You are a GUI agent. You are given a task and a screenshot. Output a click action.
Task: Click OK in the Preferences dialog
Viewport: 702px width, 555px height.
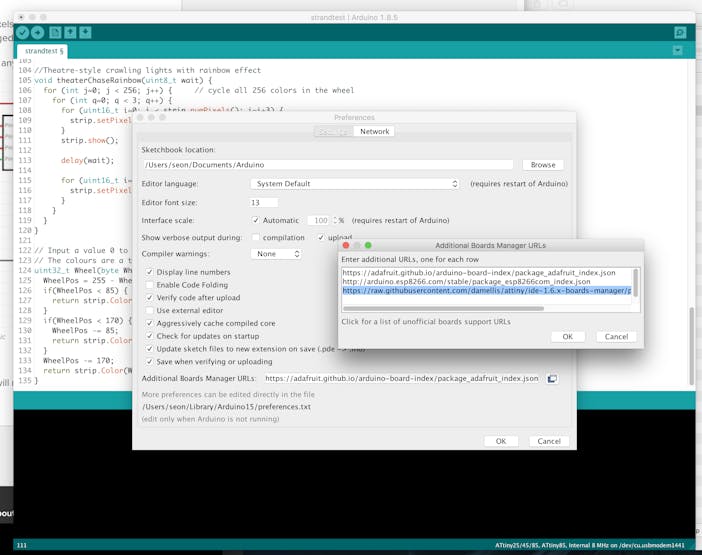click(x=501, y=441)
